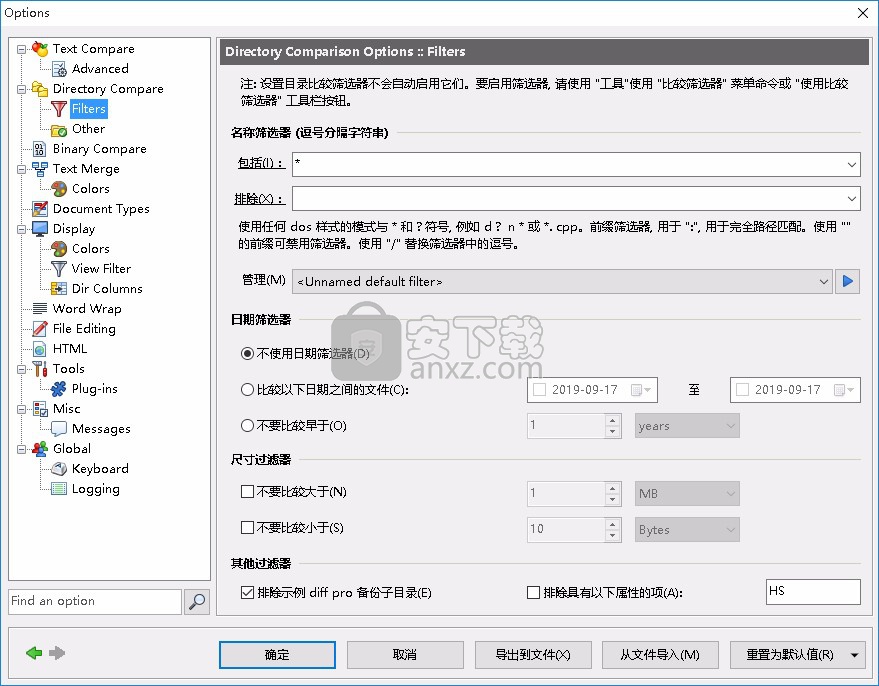Click the Plug-ins puzzle piece icon
Screen dimensions: 879x686
[59, 388]
